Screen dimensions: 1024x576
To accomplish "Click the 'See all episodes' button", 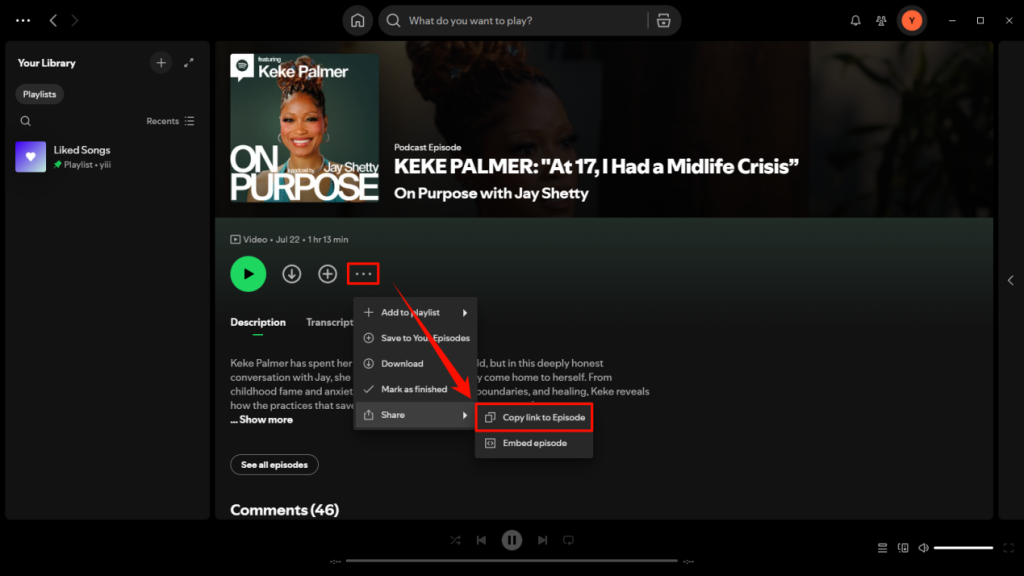I will pos(274,464).
